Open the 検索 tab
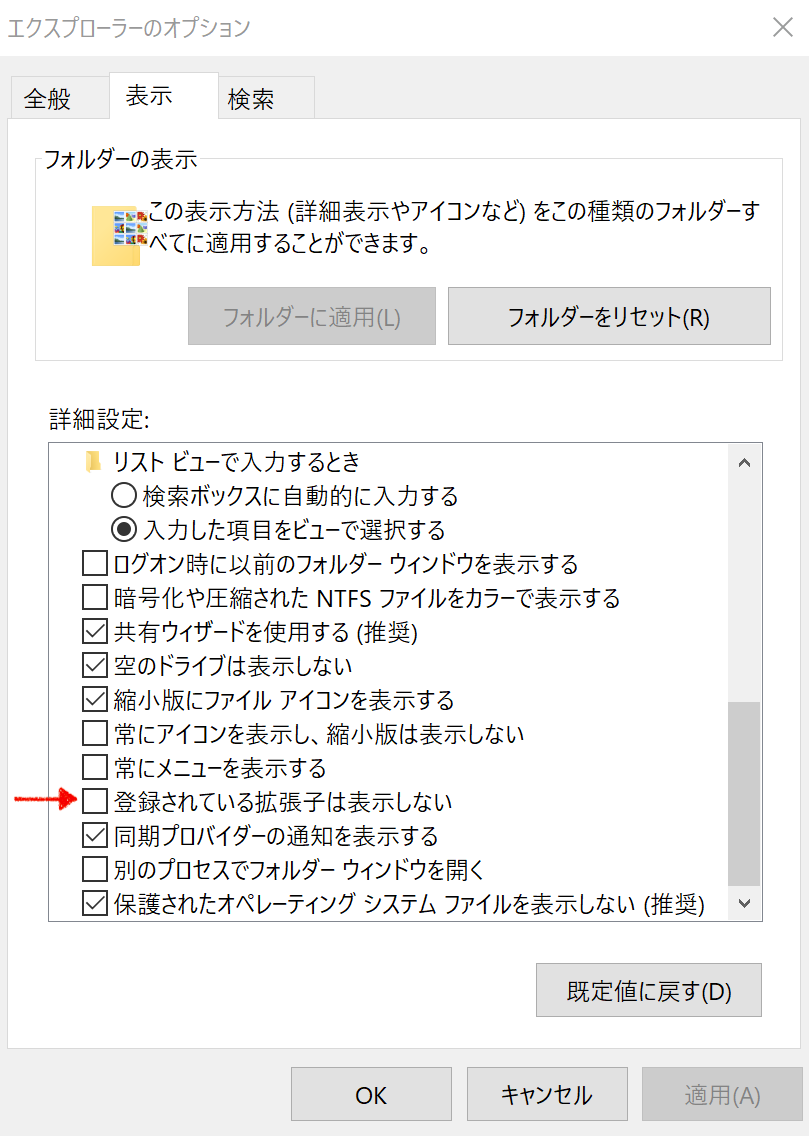Image resolution: width=809 pixels, height=1136 pixels. point(251,99)
